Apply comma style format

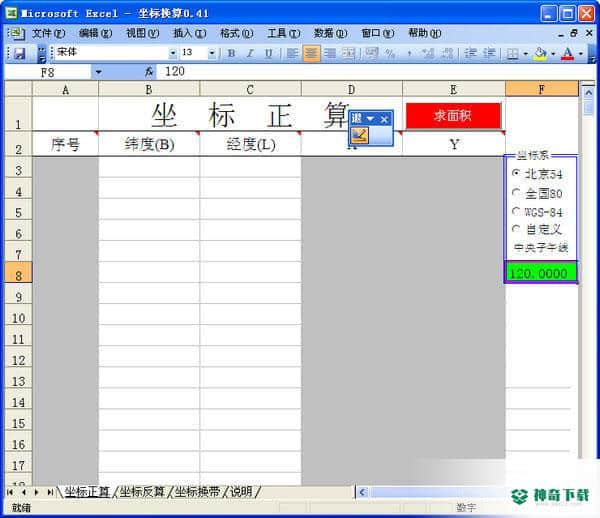(409, 53)
